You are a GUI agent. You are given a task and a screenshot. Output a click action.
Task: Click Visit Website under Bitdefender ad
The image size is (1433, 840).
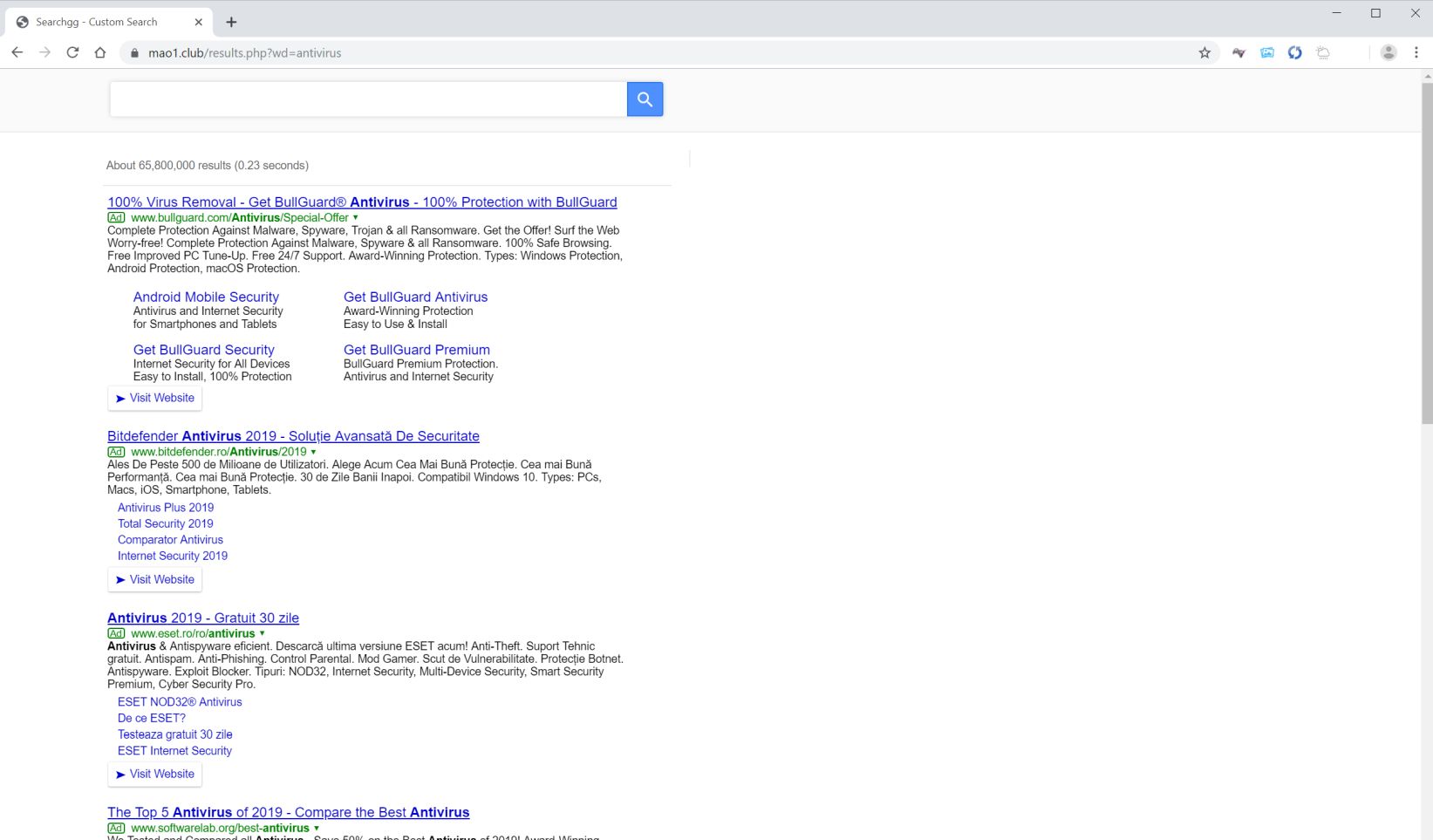[154, 579]
